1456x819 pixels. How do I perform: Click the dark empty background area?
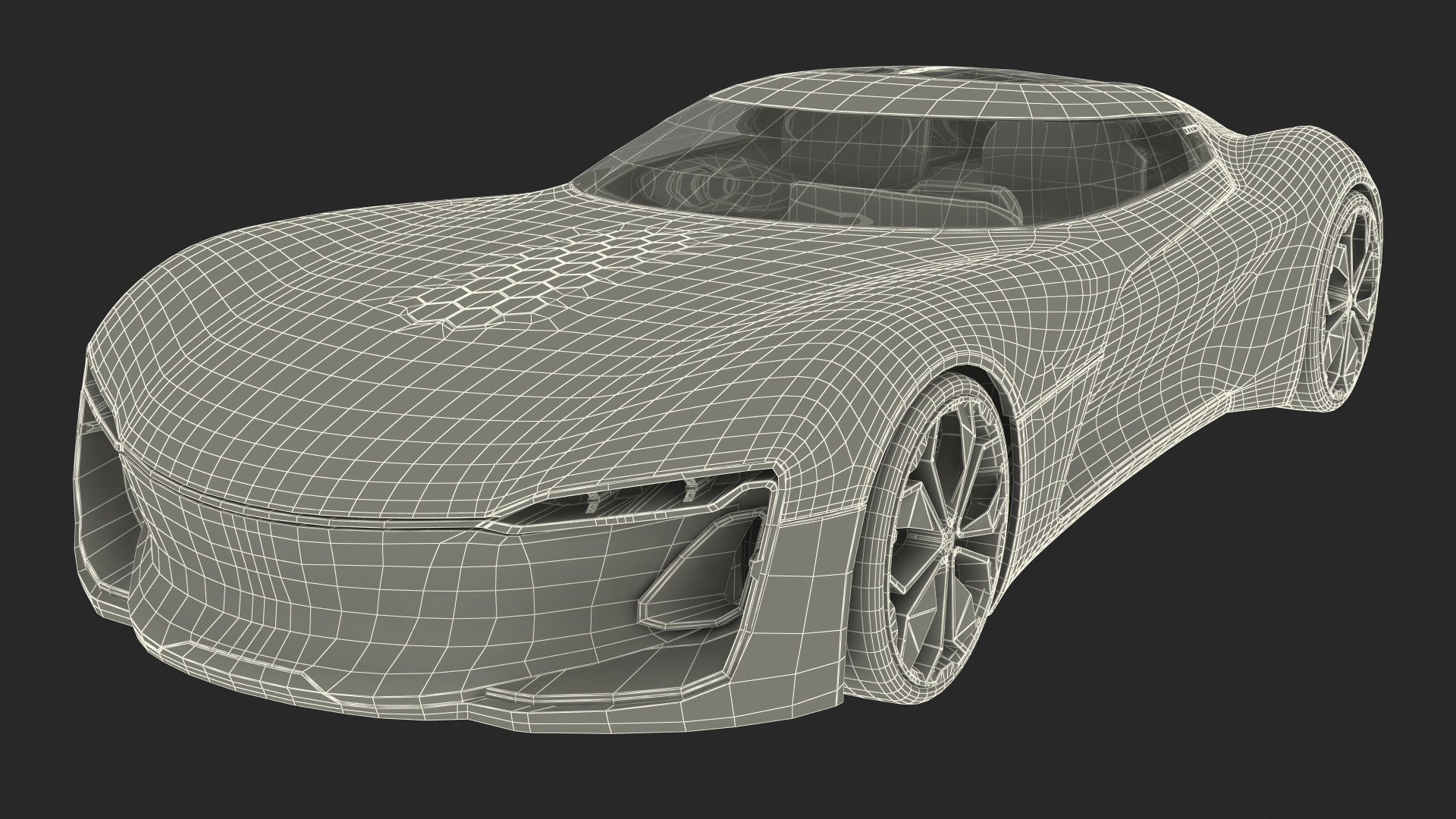[x=227, y=114]
